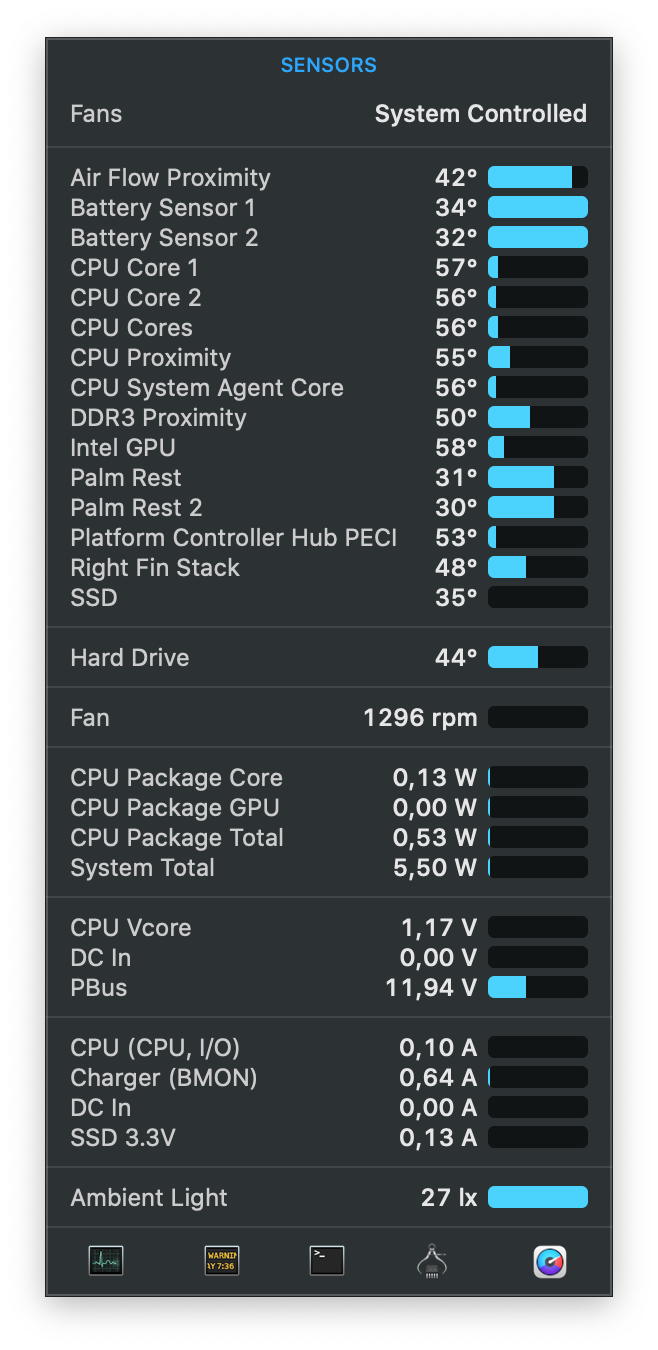Open the iStat Menus app icon
This screenshot has width=658, height=1350.
549,1261
